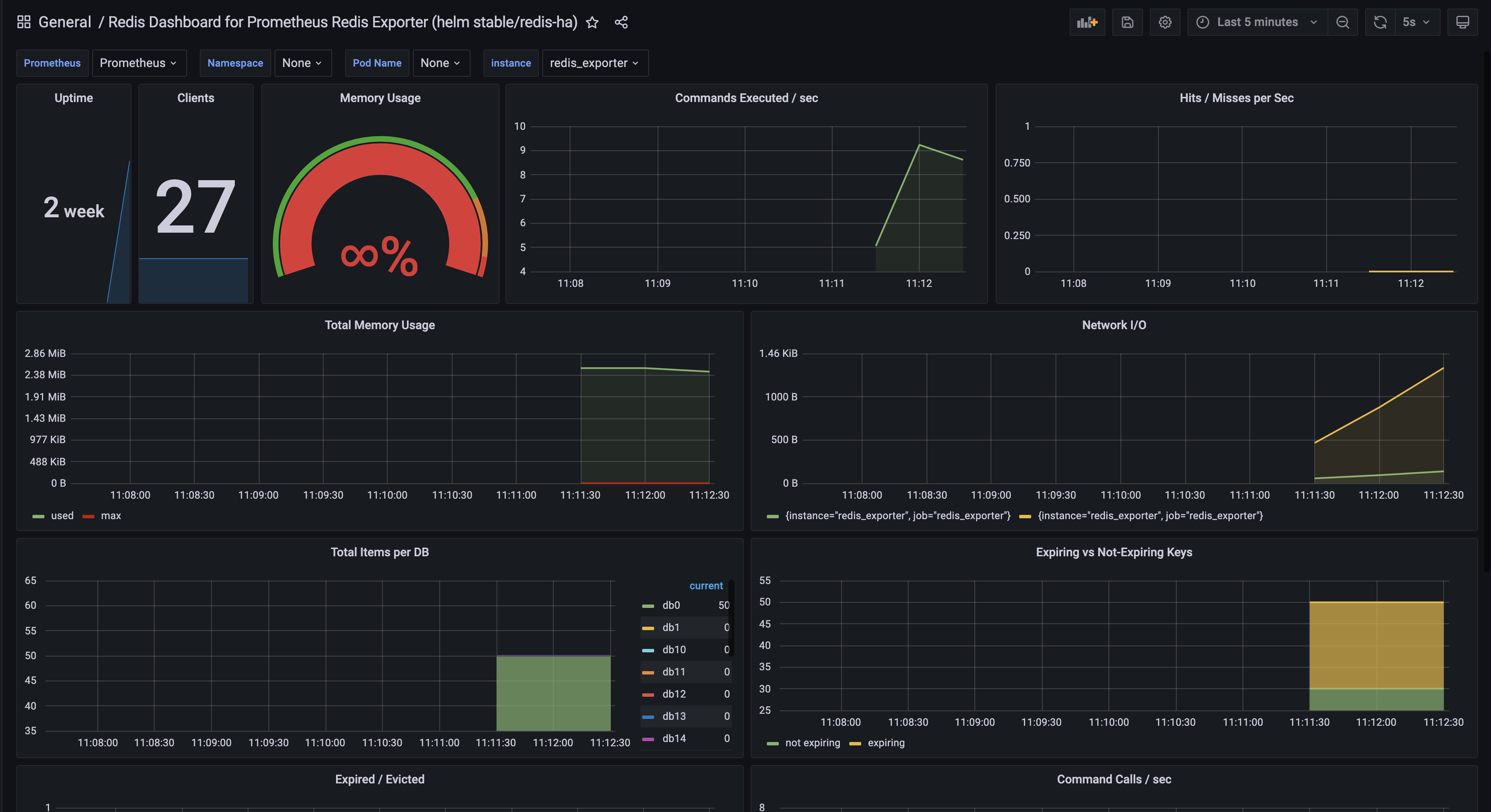Screen dimensions: 1491x812
Task: Click the add panel icon
Action: click(1087, 22)
